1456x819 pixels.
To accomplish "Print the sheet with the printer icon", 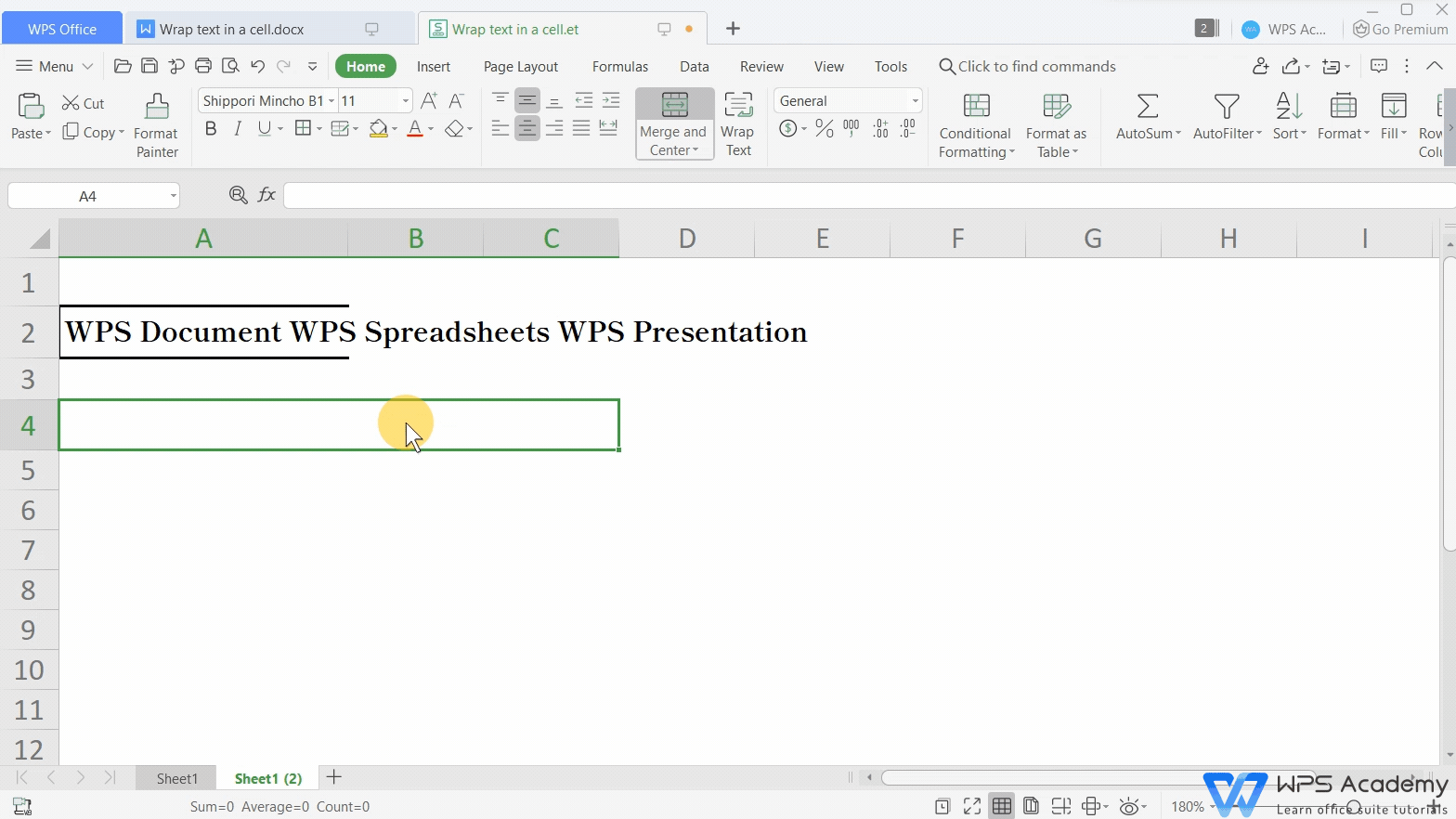I will pyautogui.click(x=203, y=66).
